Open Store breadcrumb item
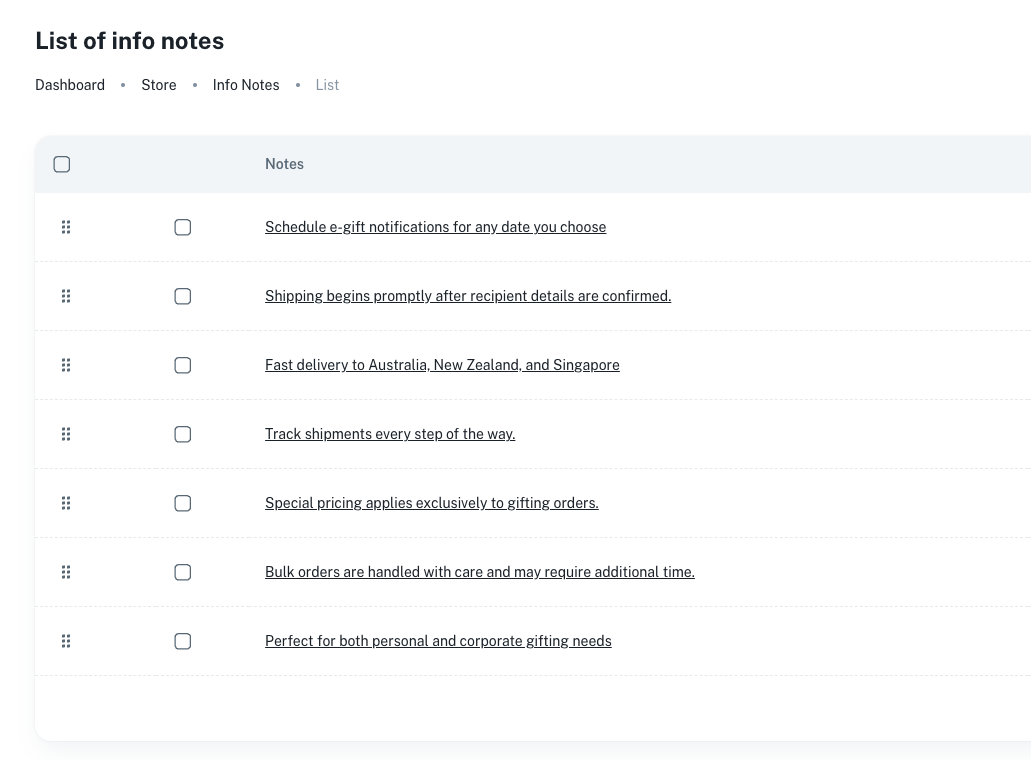The height and width of the screenshot is (760, 1031). click(158, 85)
